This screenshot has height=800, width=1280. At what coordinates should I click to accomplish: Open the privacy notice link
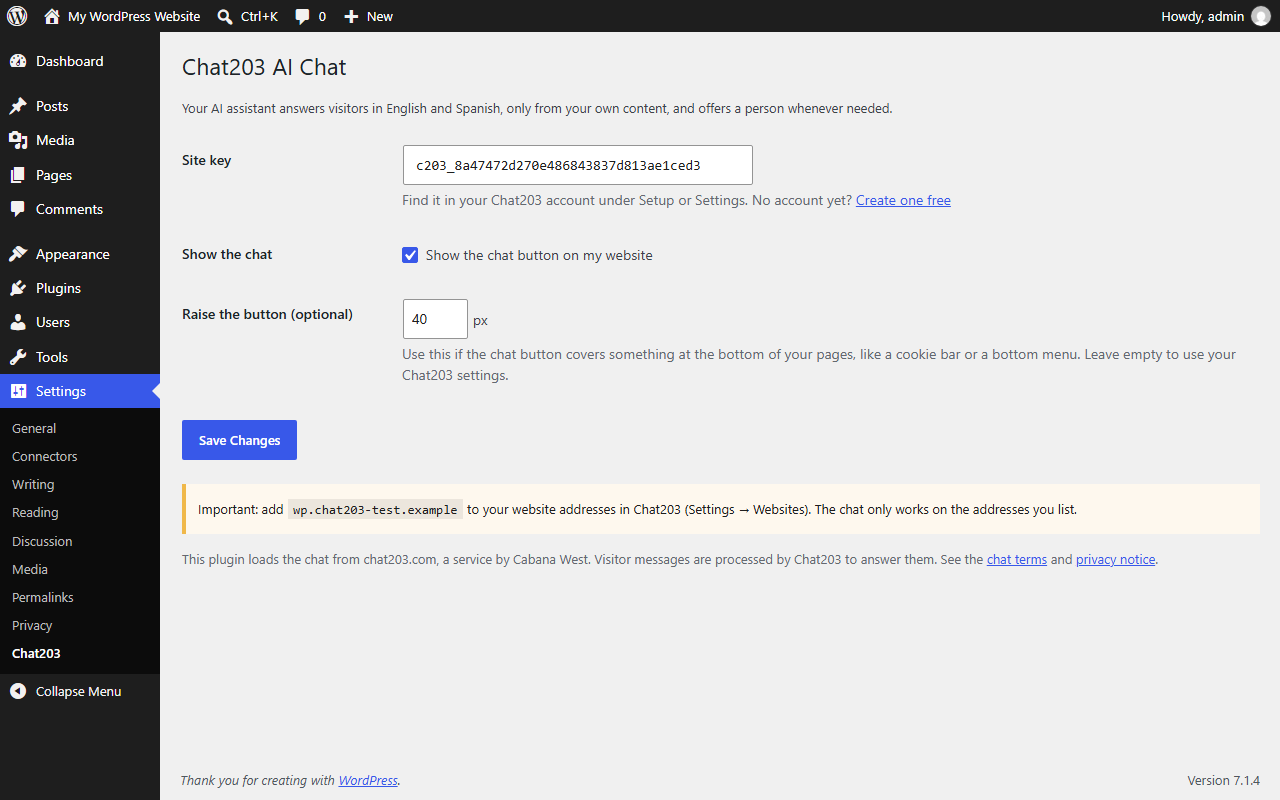1115,559
